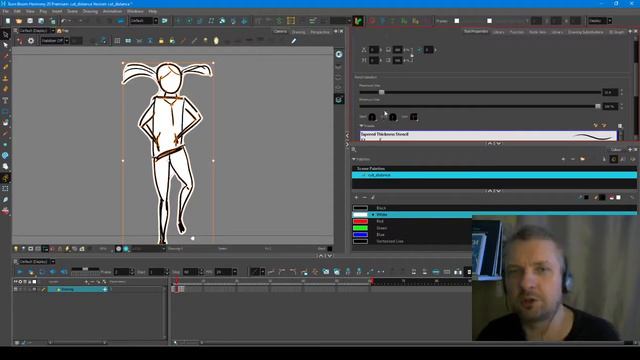Select the Scene Palettes header row

494,168
